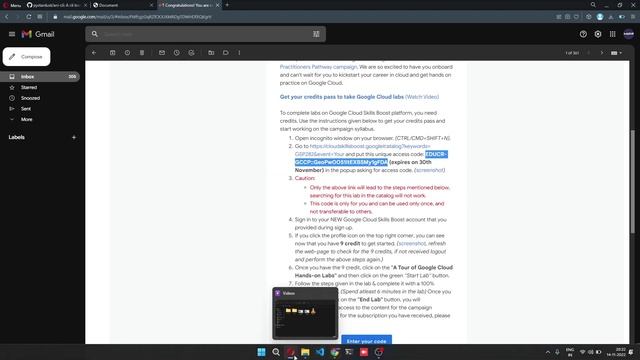The width and height of the screenshot is (640, 360).
Task: Open the Starred folder
Action: (x=29, y=87)
